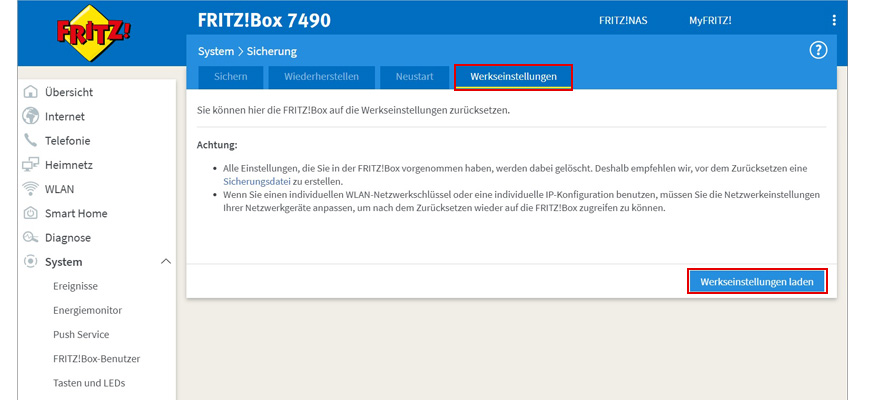
Task: Open MyFRITZ! from the header
Action: tap(710, 20)
